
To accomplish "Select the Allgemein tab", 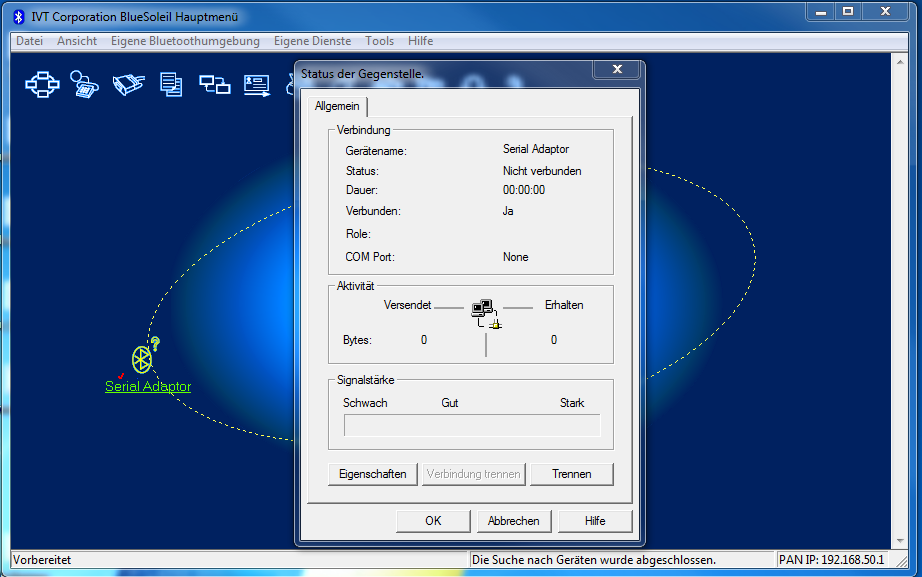I will pyautogui.click(x=337, y=106).
